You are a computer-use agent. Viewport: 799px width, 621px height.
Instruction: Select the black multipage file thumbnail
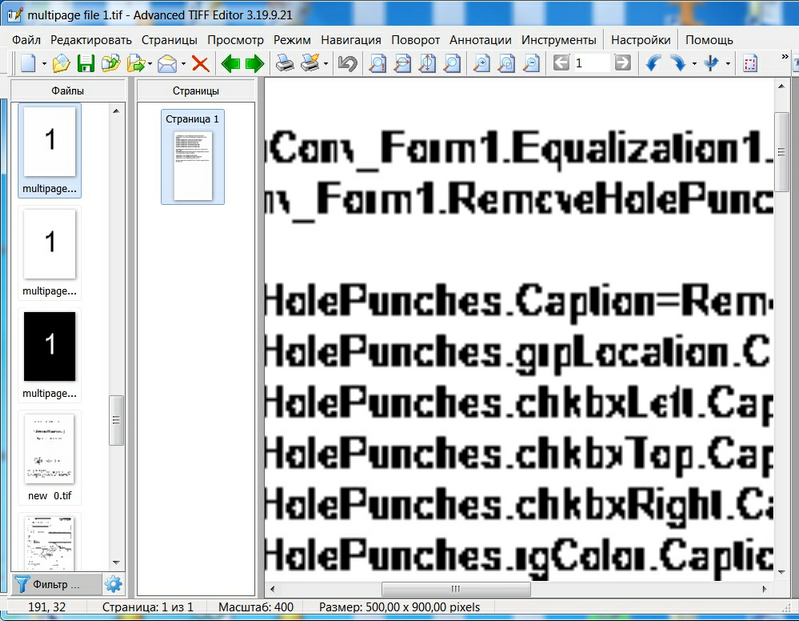(49, 355)
